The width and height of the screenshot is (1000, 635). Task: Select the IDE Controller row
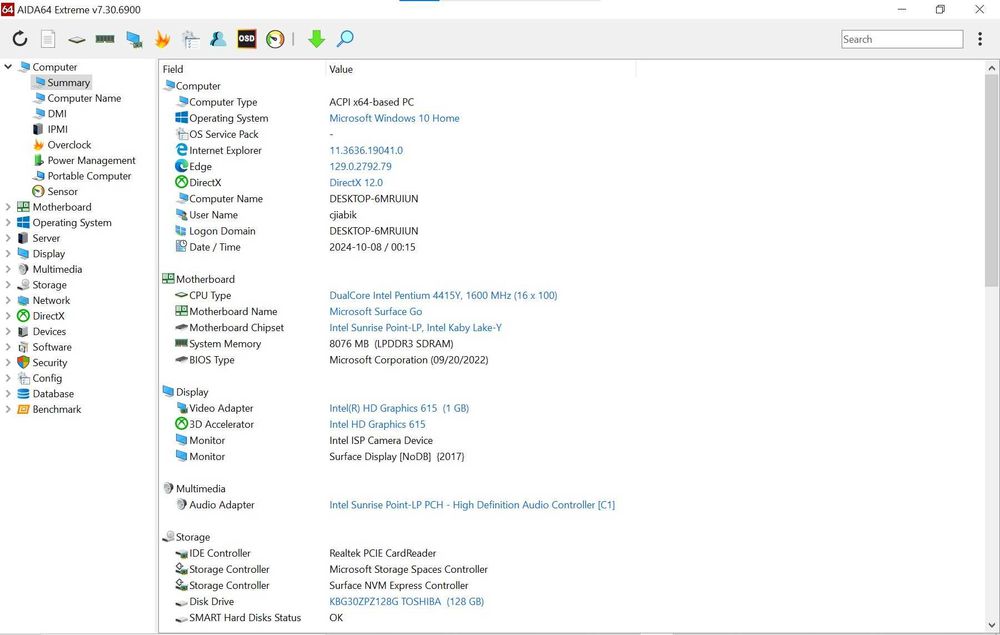(397, 553)
